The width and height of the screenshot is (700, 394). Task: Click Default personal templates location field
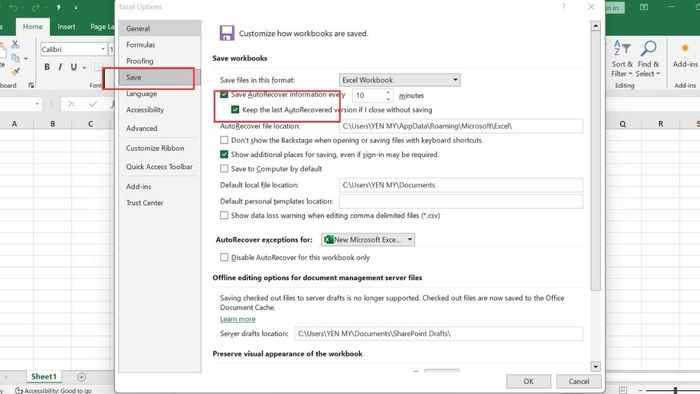(x=461, y=201)
